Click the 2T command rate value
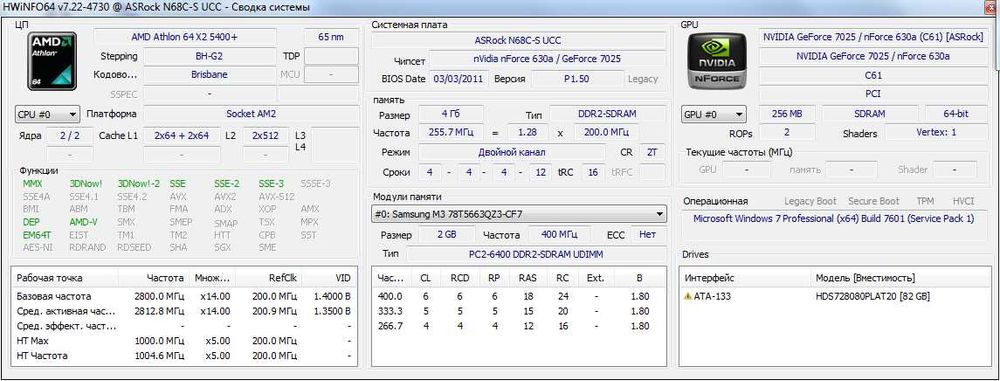 (652, 153)
